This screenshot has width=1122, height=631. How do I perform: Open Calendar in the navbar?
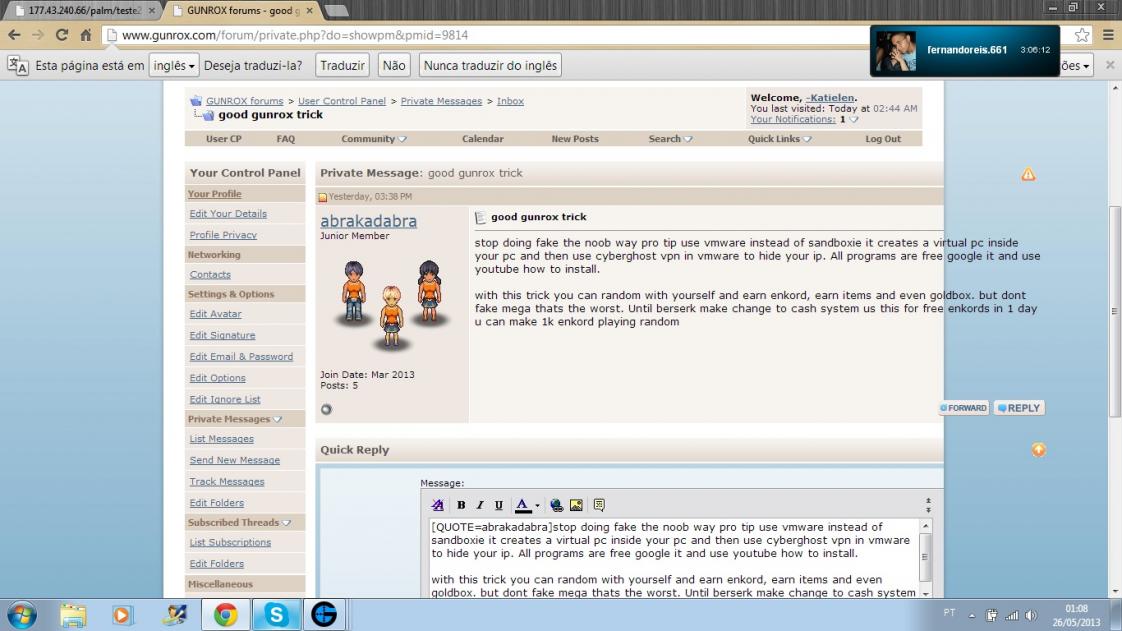[x=482, y=139]
